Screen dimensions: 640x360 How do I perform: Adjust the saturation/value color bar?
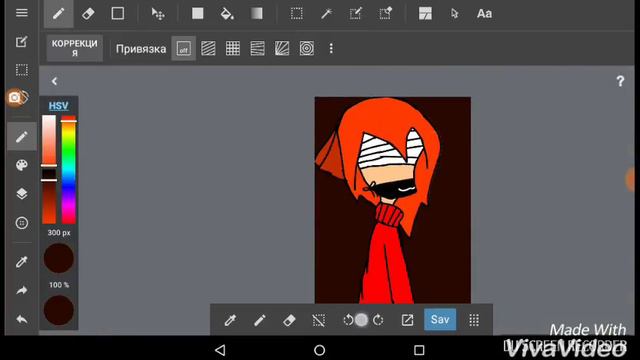49,169
